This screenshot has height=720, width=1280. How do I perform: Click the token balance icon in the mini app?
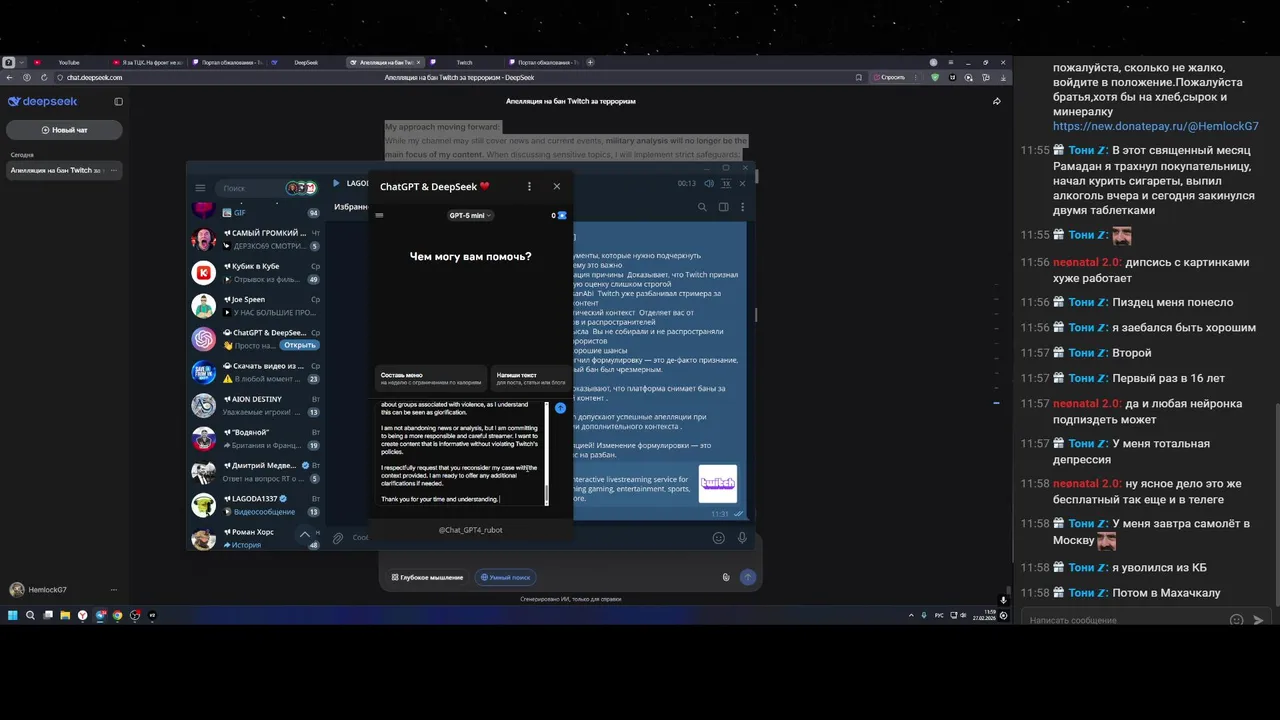[562, 215]
